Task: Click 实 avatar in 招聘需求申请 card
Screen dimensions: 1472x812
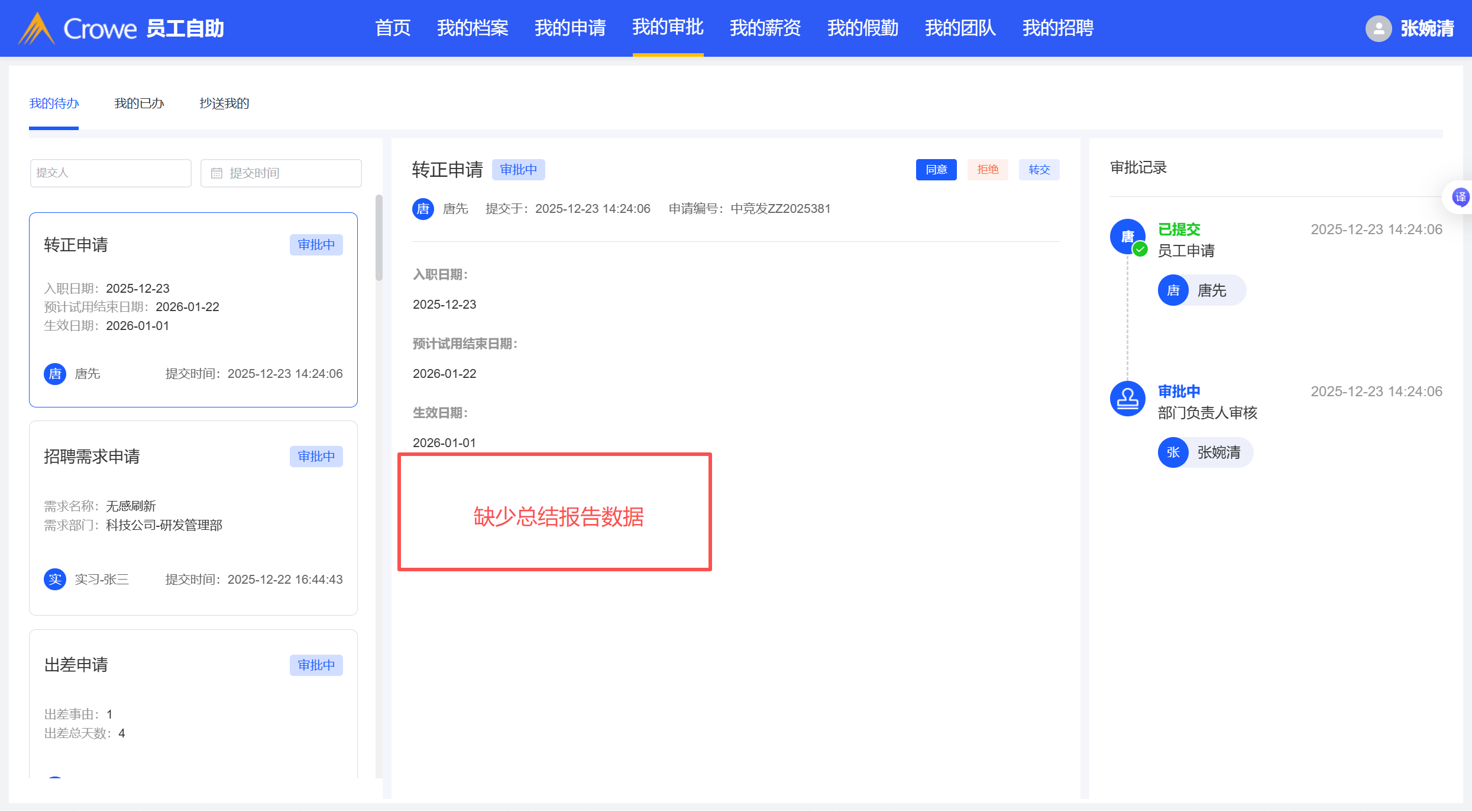Action: pyautogui.click(x=55, y=580)
